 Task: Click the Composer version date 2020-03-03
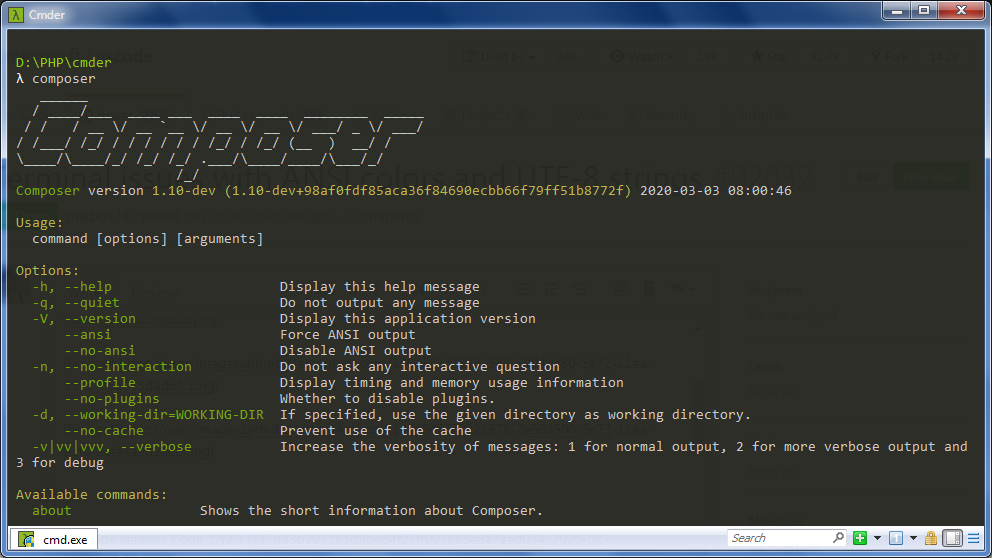(x=679, y=190)
